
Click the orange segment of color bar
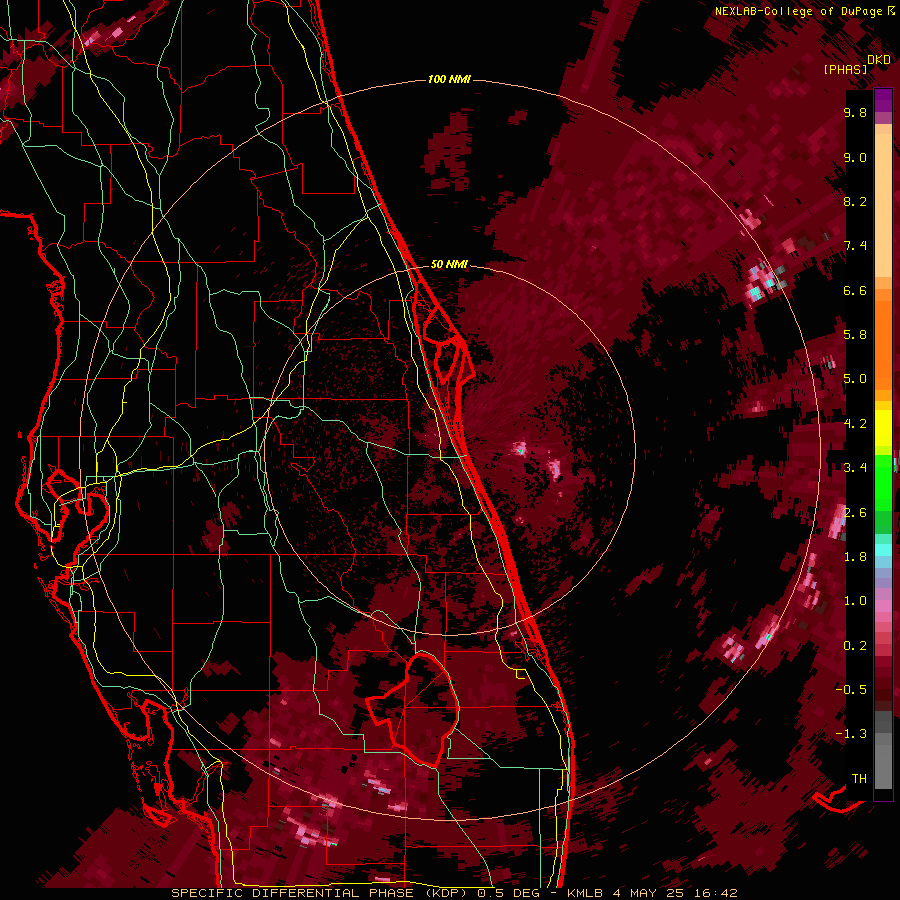[883, 339]
